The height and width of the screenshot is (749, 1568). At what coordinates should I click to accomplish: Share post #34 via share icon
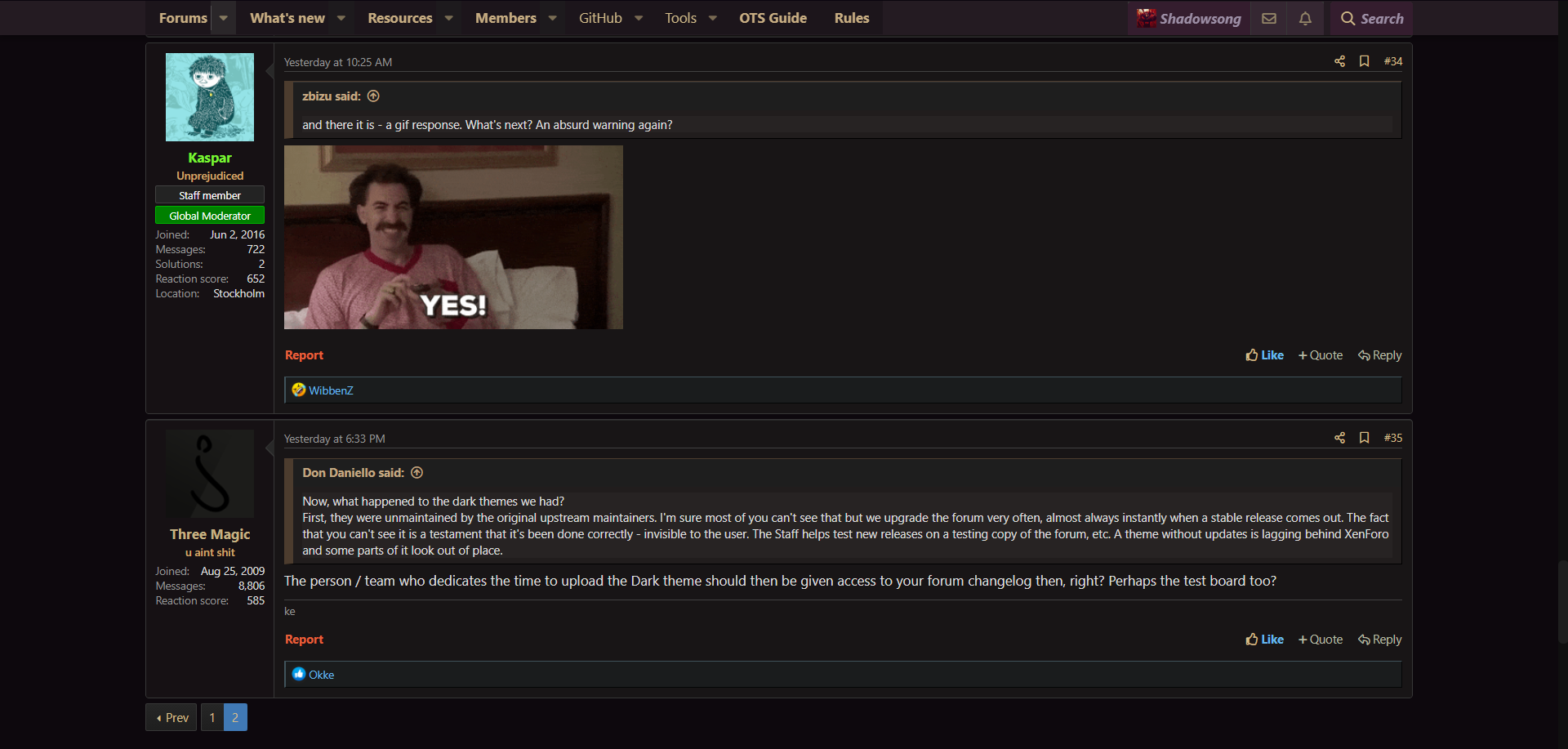point(1339,61)
